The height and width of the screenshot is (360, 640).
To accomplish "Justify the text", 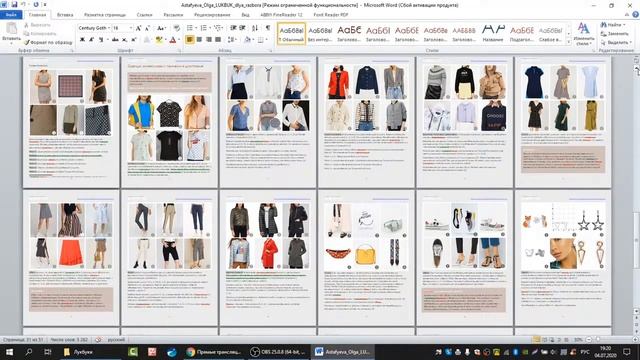I will pos(218,40).
